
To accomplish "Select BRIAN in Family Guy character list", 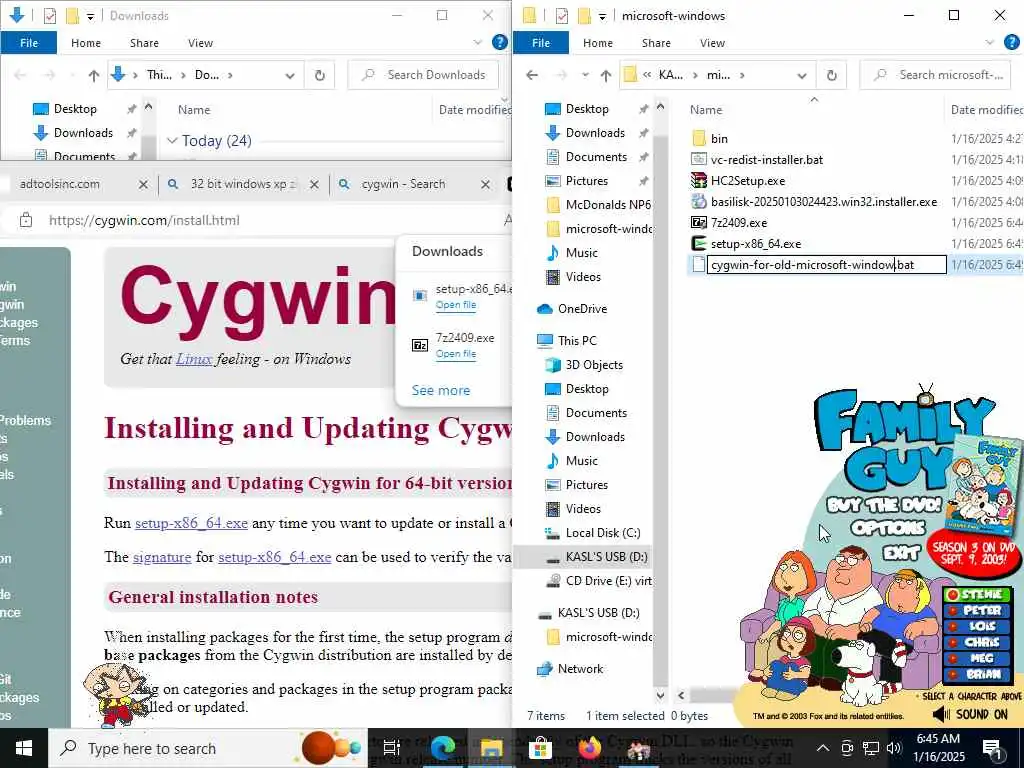I will point(976,674).
